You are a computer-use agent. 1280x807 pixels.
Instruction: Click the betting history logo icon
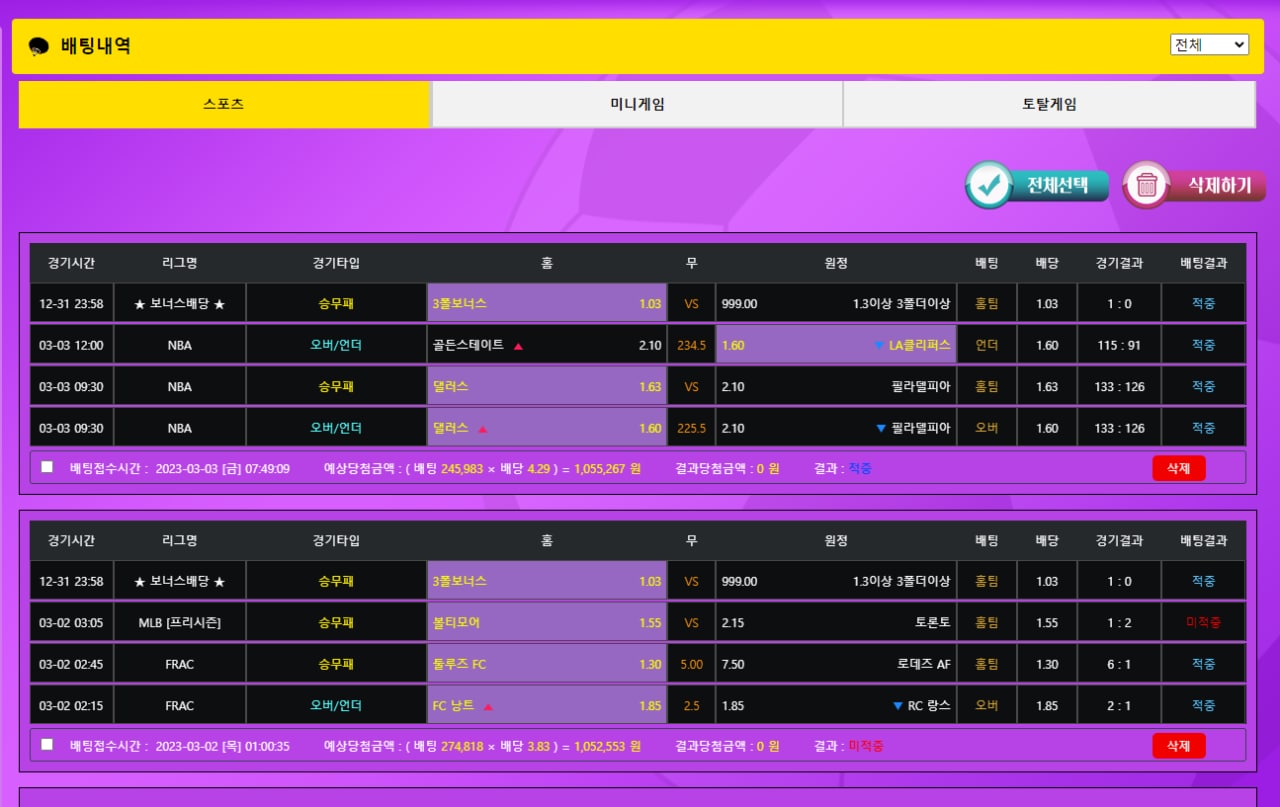40,46
